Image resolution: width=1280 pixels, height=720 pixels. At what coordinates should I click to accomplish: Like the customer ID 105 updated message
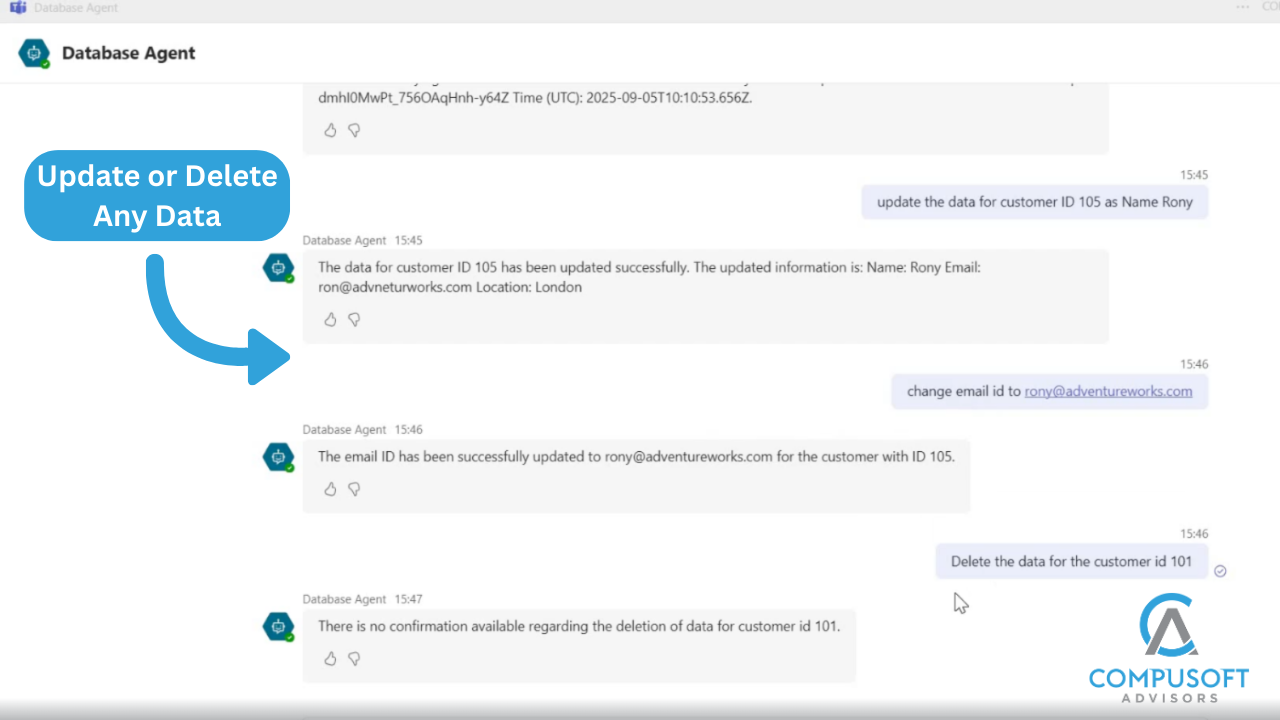tap(331, 320)
